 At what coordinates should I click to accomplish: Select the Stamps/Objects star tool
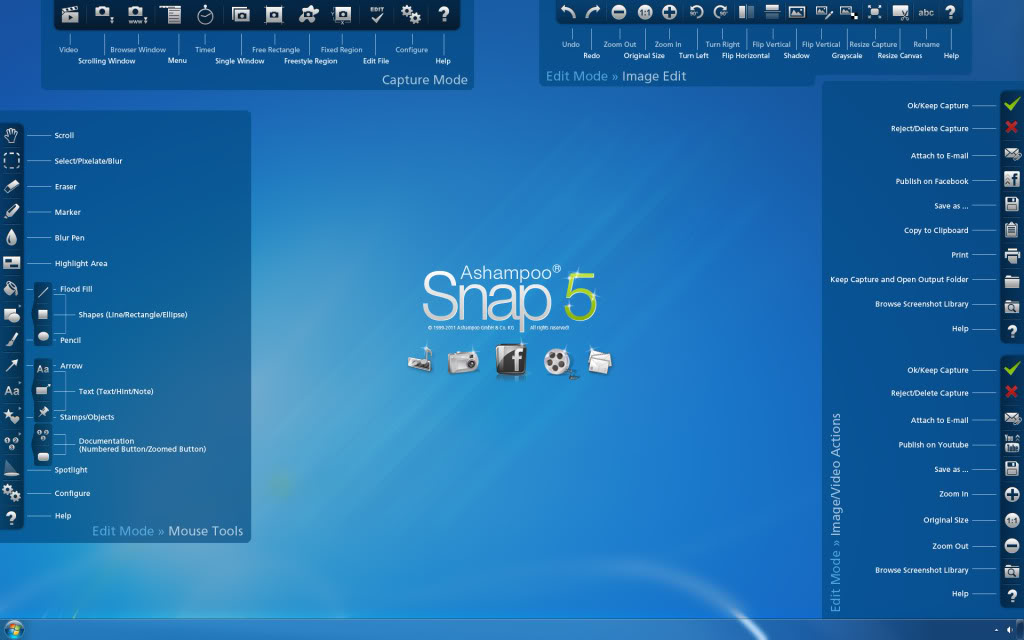11,416
